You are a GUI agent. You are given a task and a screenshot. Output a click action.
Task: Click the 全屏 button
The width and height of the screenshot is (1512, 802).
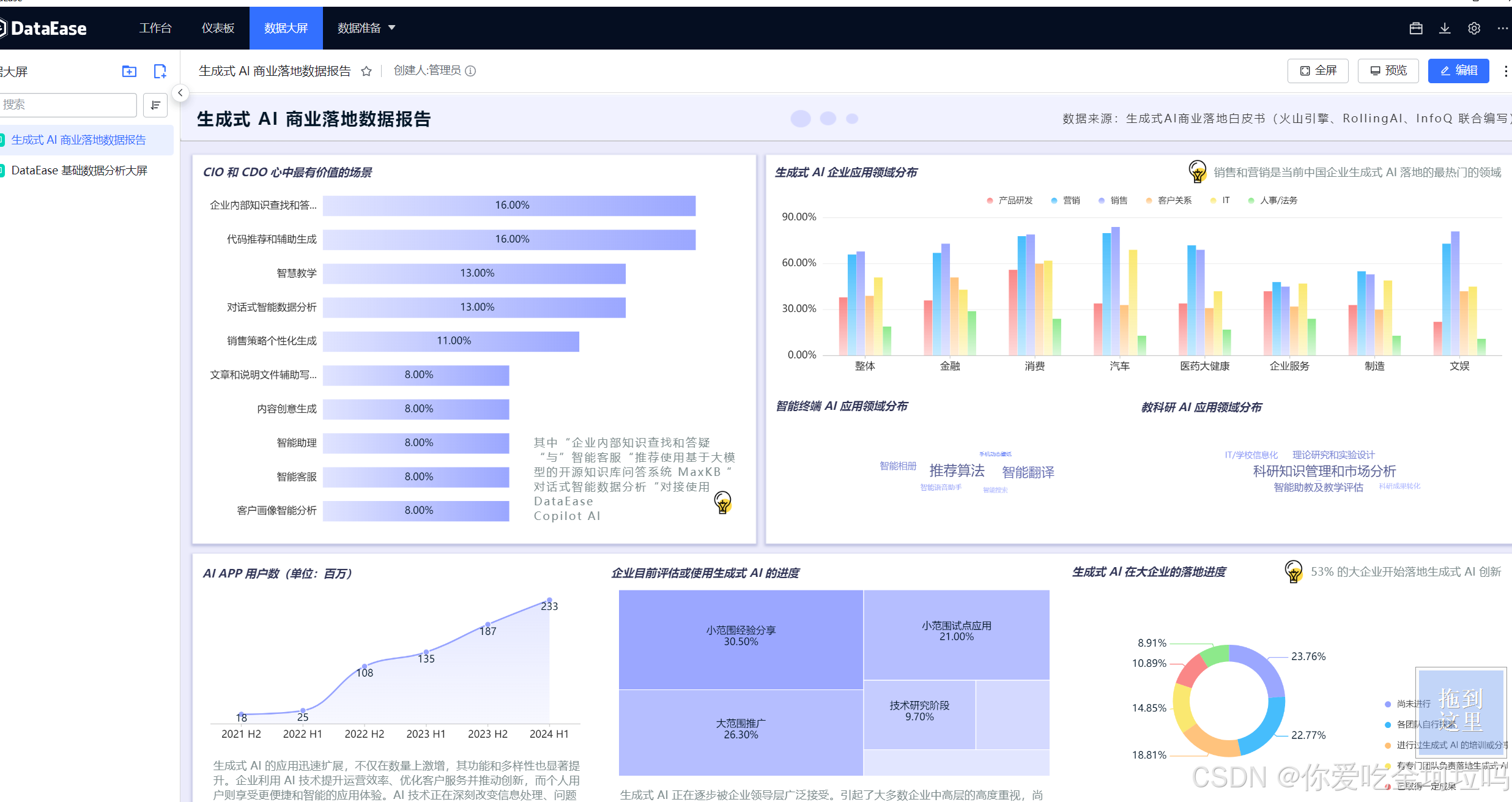1318,71
